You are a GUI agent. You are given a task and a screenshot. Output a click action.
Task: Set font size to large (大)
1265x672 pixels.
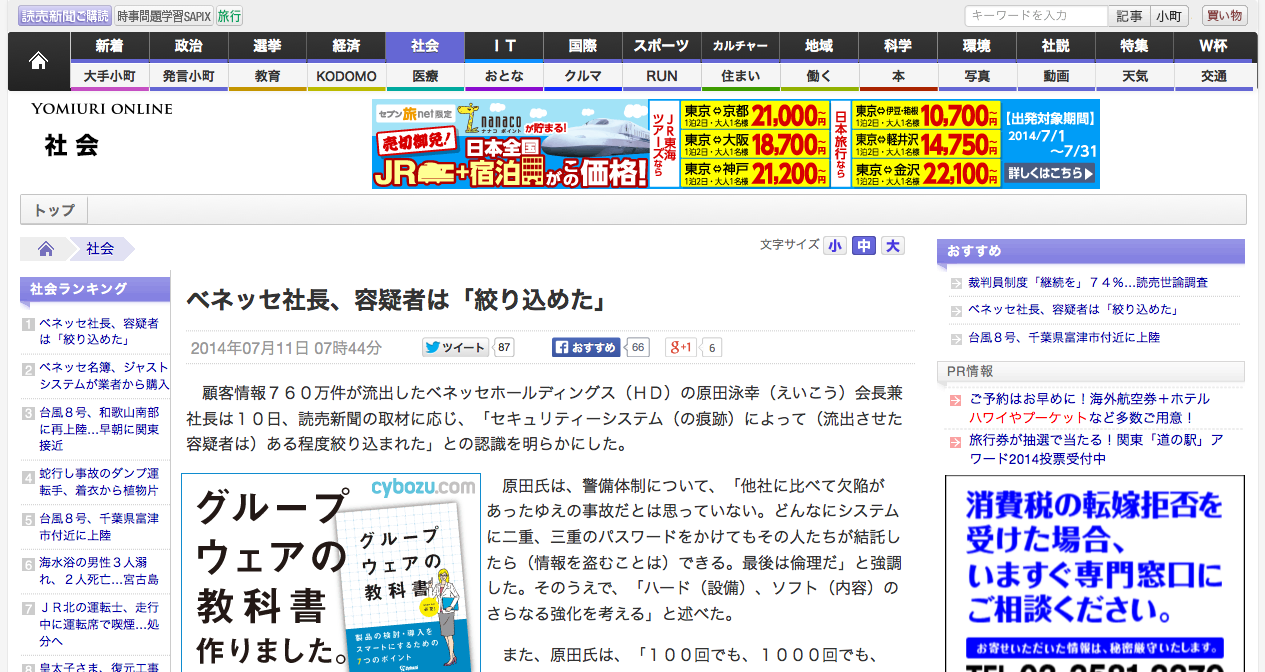(x=893, y=245)
